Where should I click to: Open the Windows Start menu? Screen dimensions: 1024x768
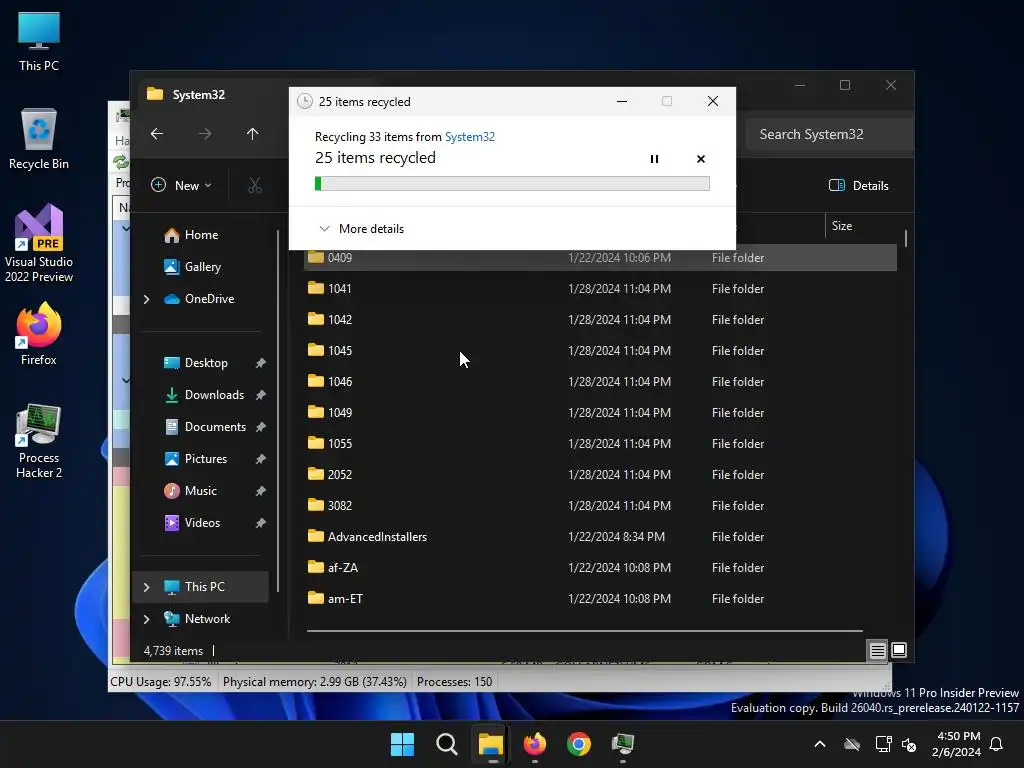point(402,744)
